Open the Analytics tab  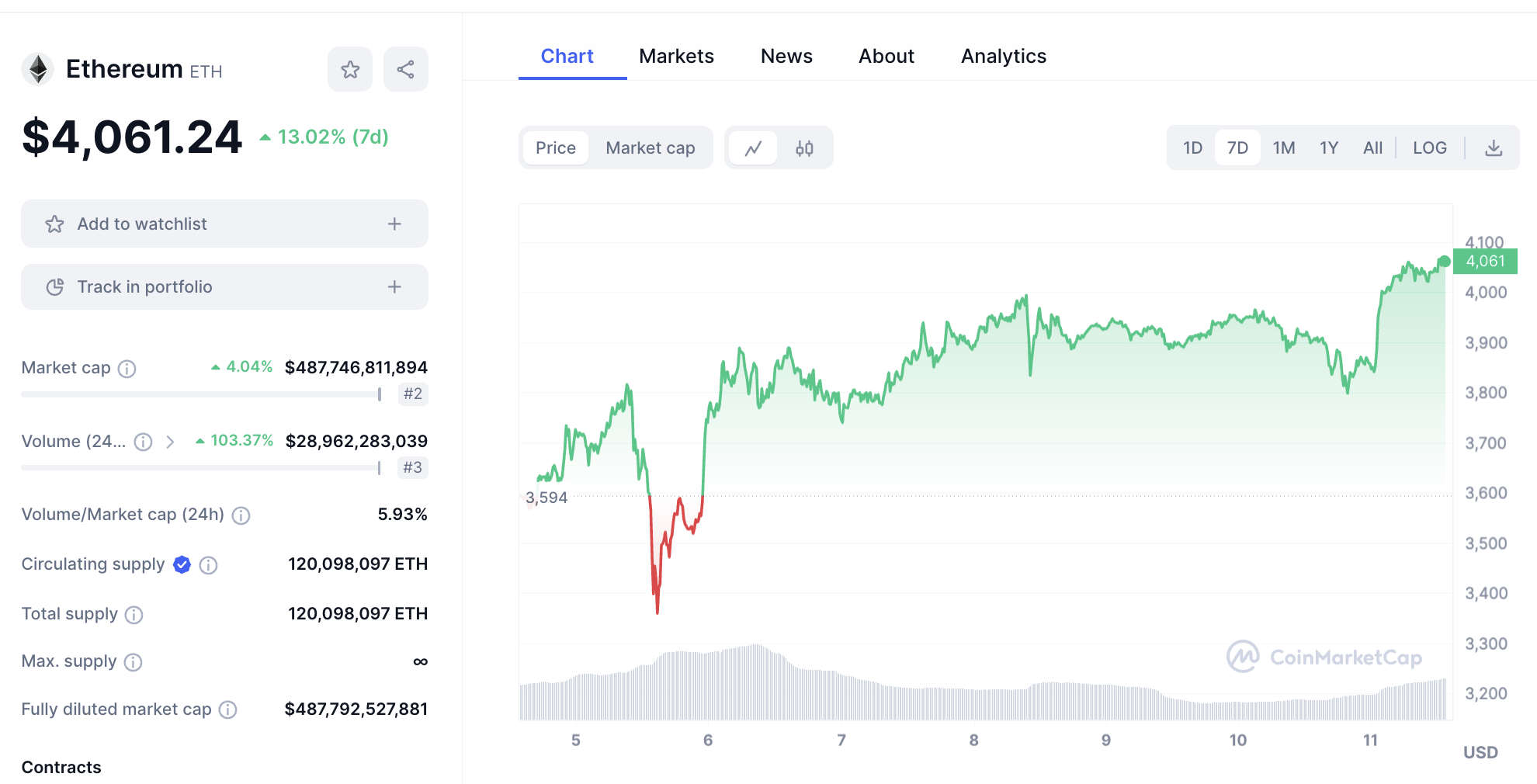pyautogui.click(x=1003, y=57)
